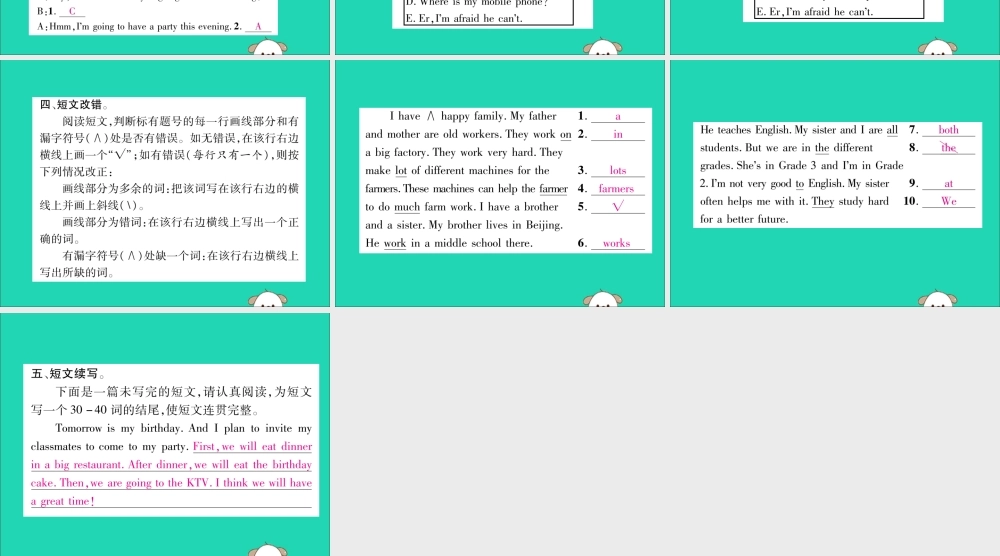The image size is (1000, 556).
Task: Open the 五、短文续写 slide
Action: [x=165, y=434]
